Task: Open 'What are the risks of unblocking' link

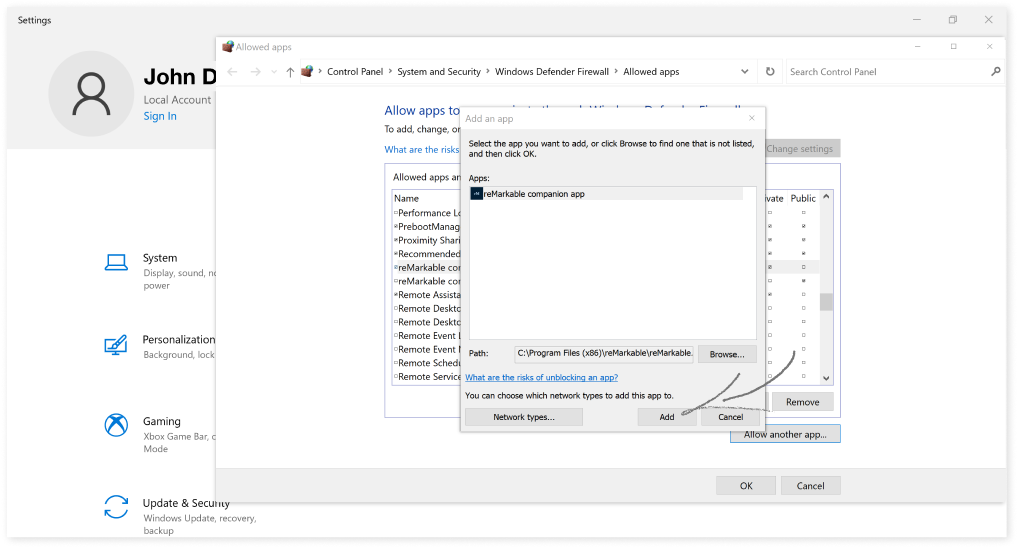Action: pyautogui.click(x=541, y=377)
